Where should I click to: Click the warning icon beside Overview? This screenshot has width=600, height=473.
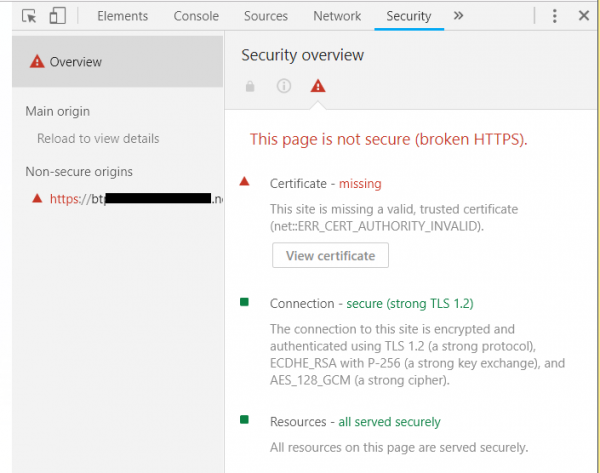(37, 62)
